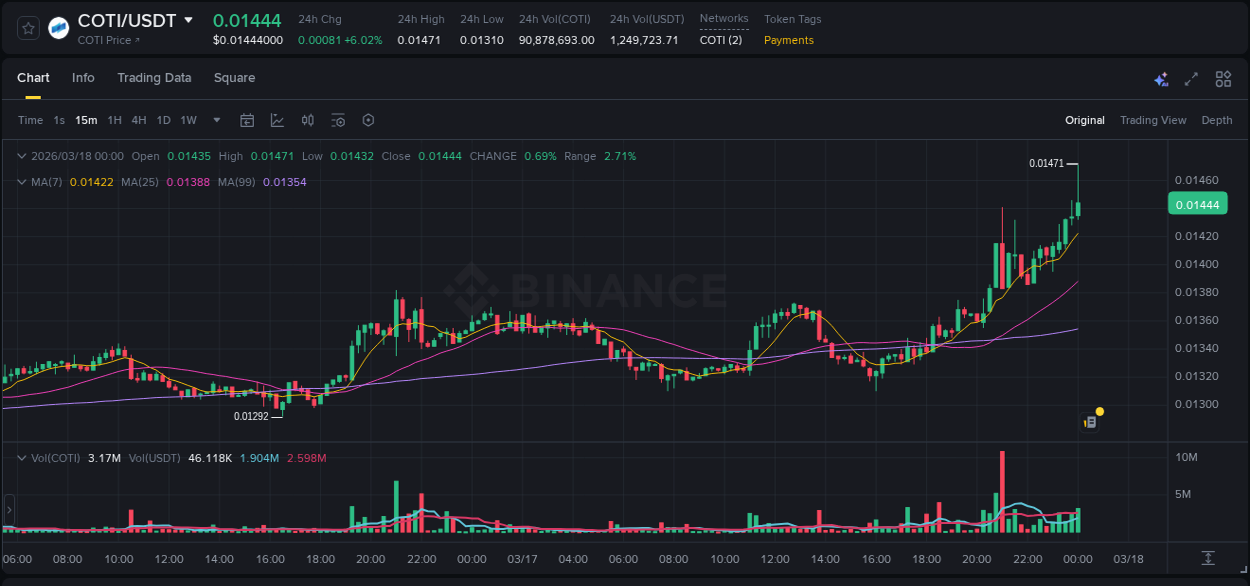Select the 1H timeframe
The height and width of the screenshot is (586, 1250).
[x=114, y=120]
